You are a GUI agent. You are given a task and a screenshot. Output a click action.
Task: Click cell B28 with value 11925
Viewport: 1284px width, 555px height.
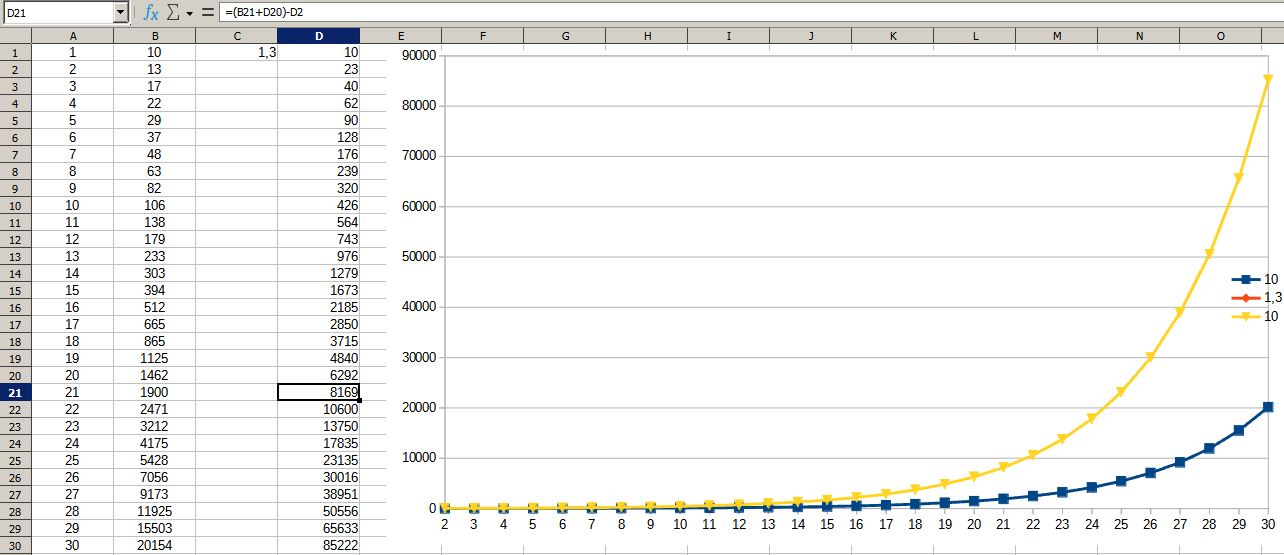[x=154, y=511]
